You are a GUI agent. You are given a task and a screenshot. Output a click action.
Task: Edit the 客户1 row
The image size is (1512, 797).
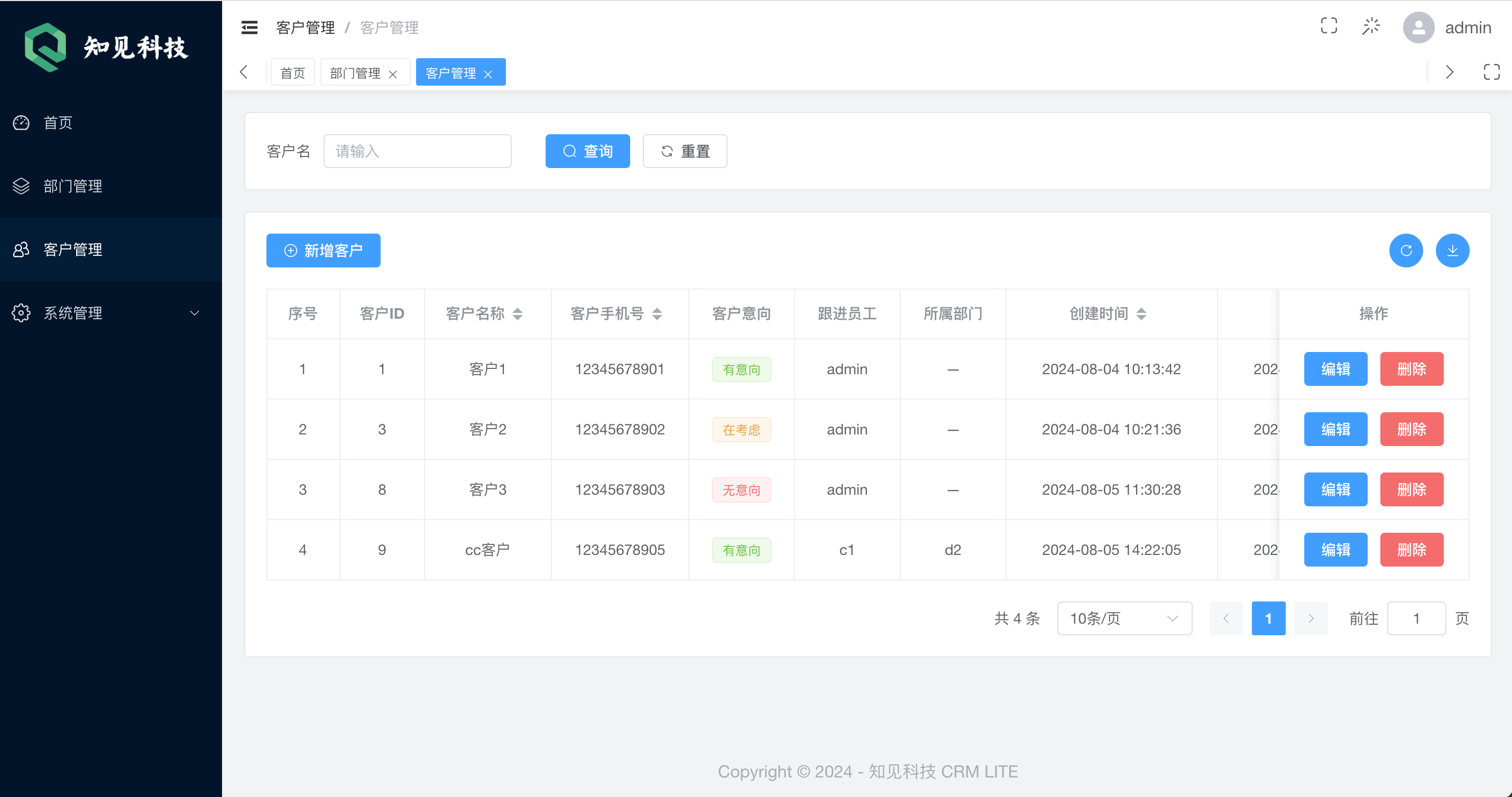tap(1335, 369)
